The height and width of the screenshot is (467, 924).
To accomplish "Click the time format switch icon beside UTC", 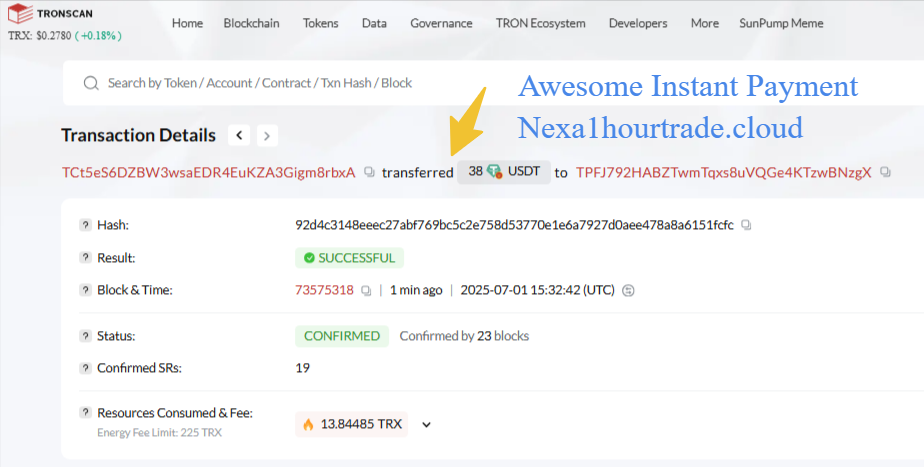I will (x=628, y=290).
